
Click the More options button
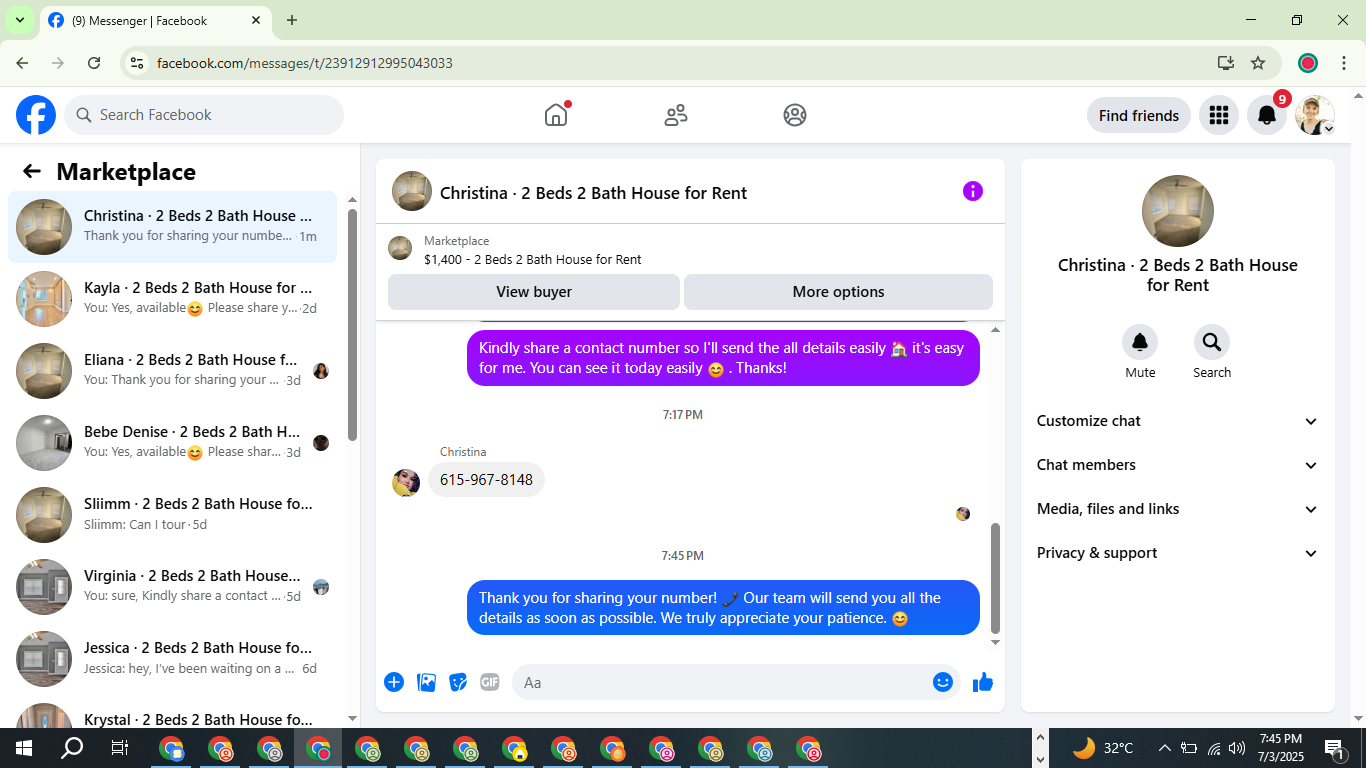(838, 292)
